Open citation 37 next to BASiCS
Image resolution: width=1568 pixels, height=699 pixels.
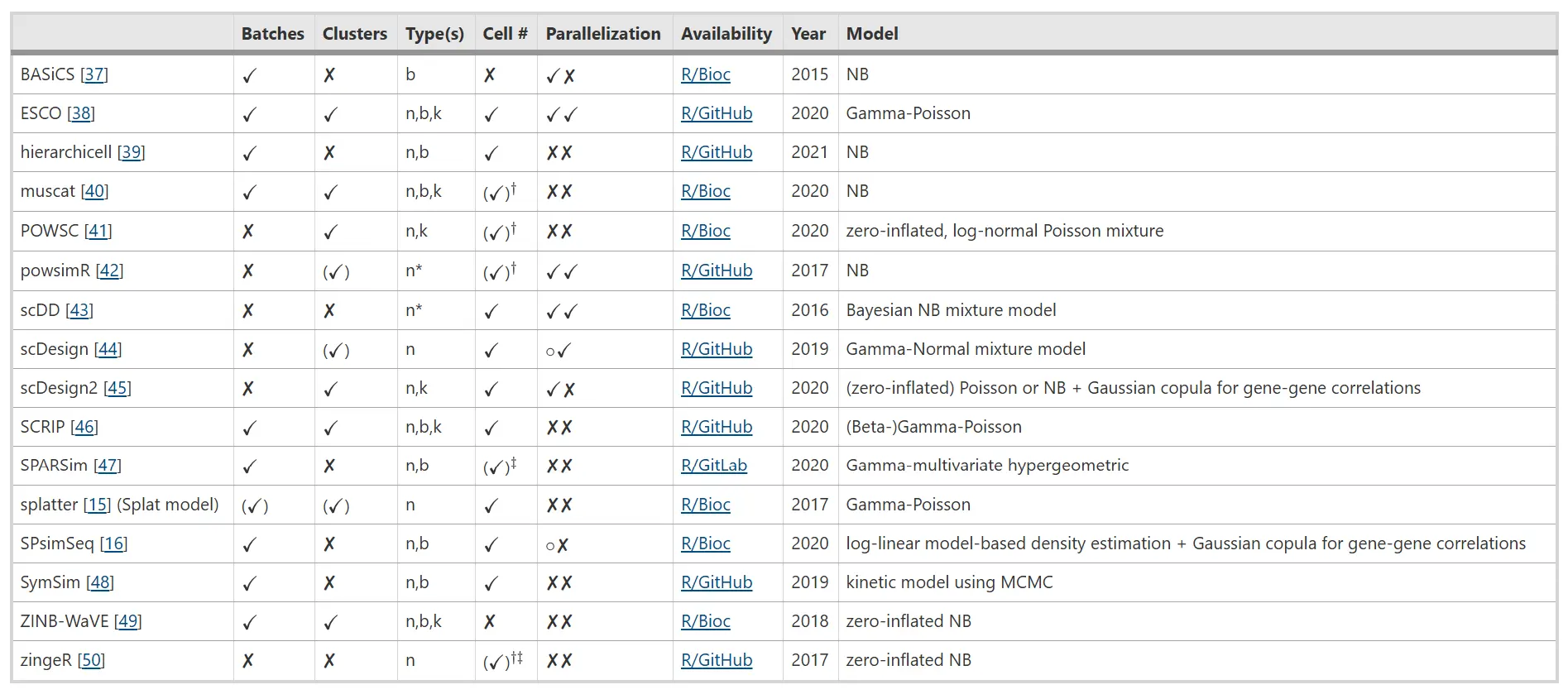pyautogui.click(x=94, y=74)
